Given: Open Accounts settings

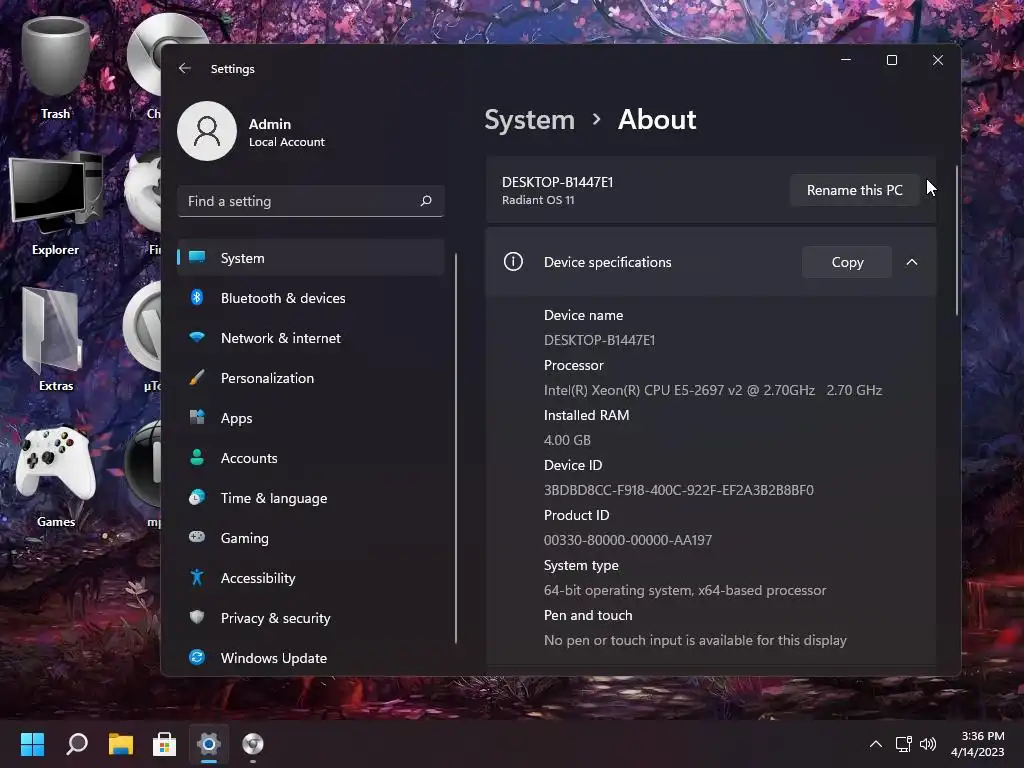Looking at the screenshot, I should pos(311,458).
